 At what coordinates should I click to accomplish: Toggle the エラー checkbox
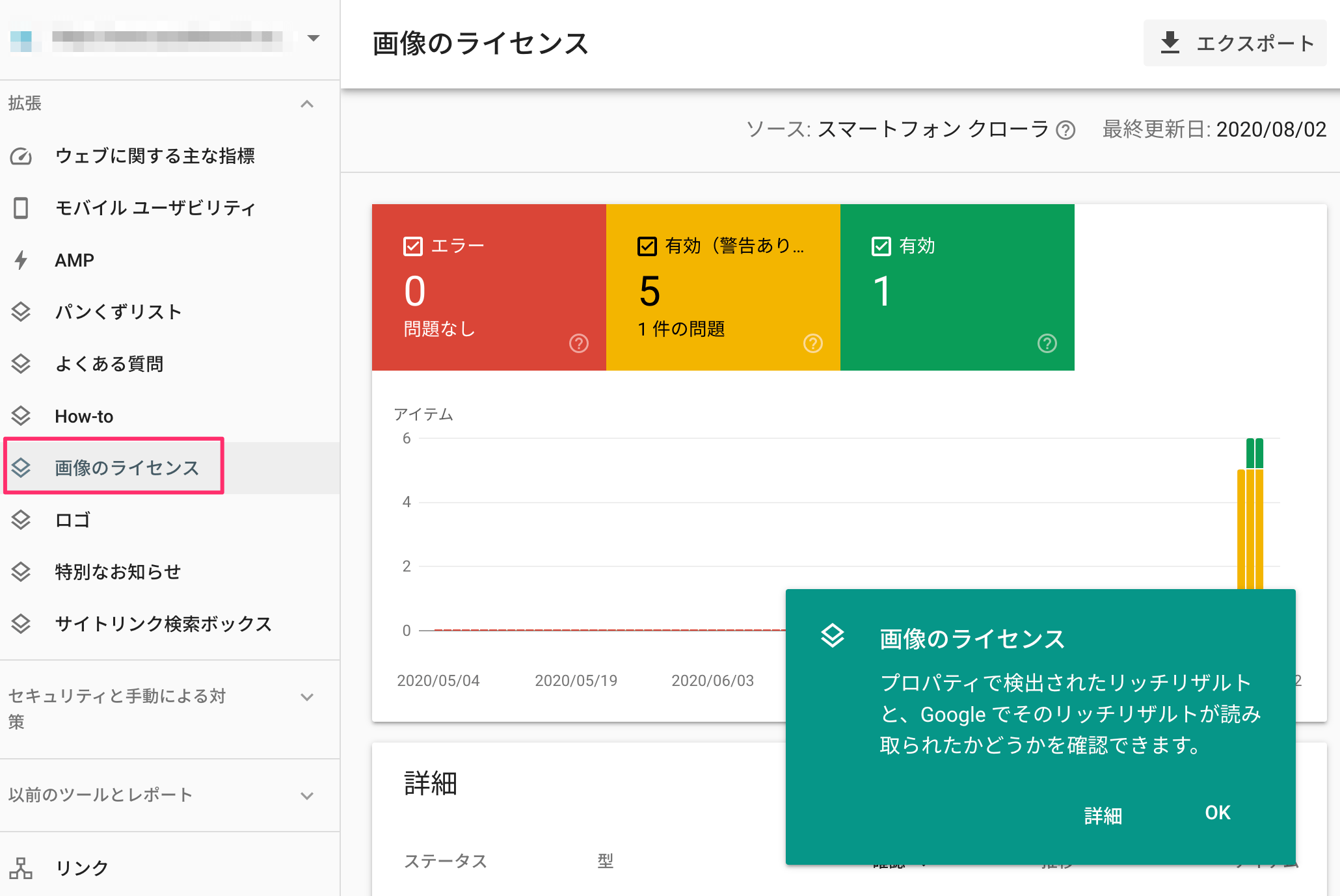click(x=413, y=246)
